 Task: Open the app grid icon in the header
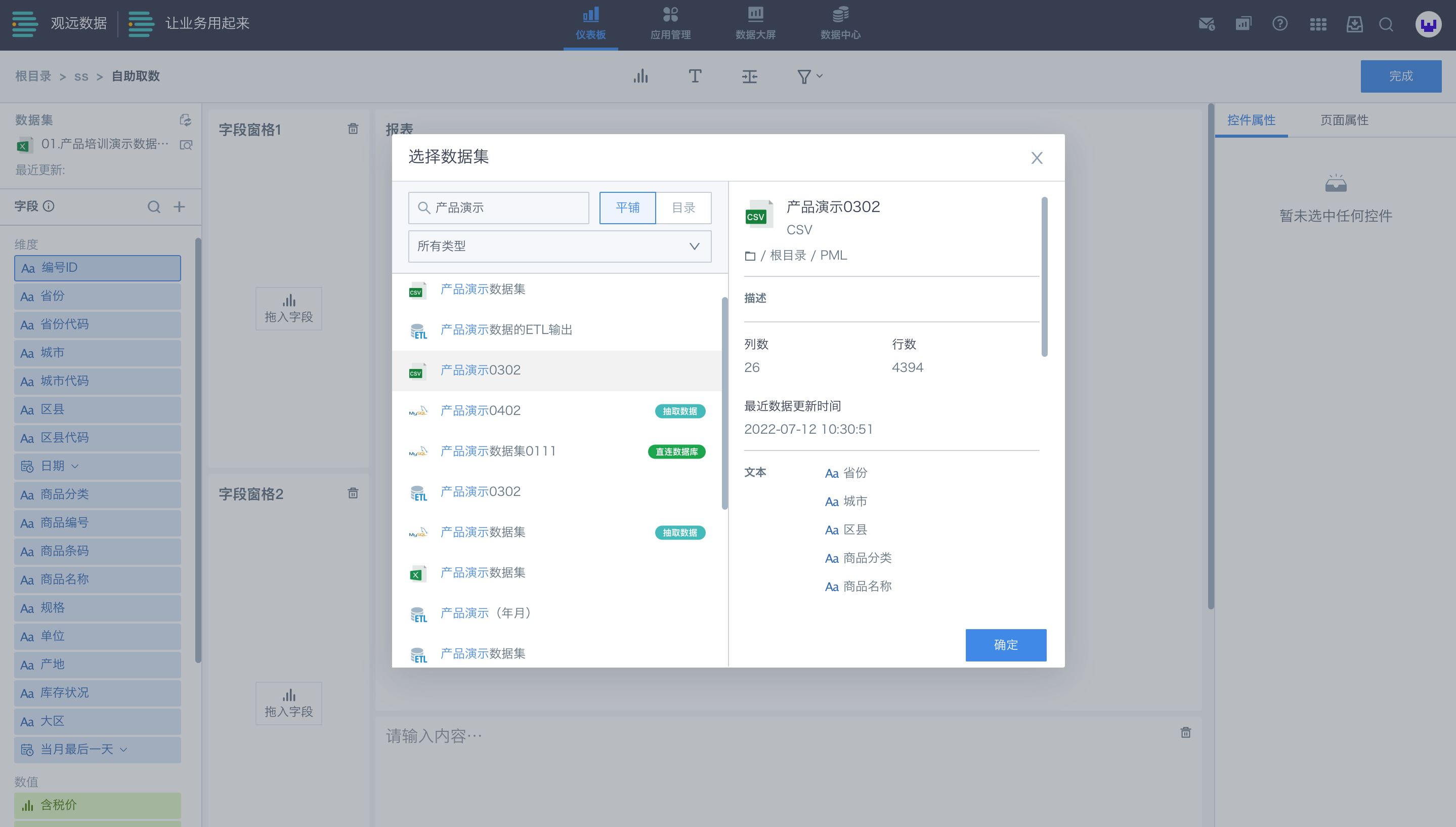1317,24
